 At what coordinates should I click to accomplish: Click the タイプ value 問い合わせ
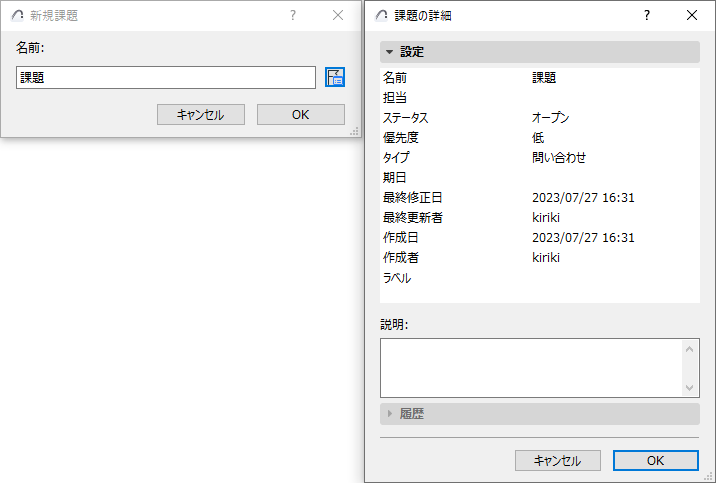pos(559,158)
